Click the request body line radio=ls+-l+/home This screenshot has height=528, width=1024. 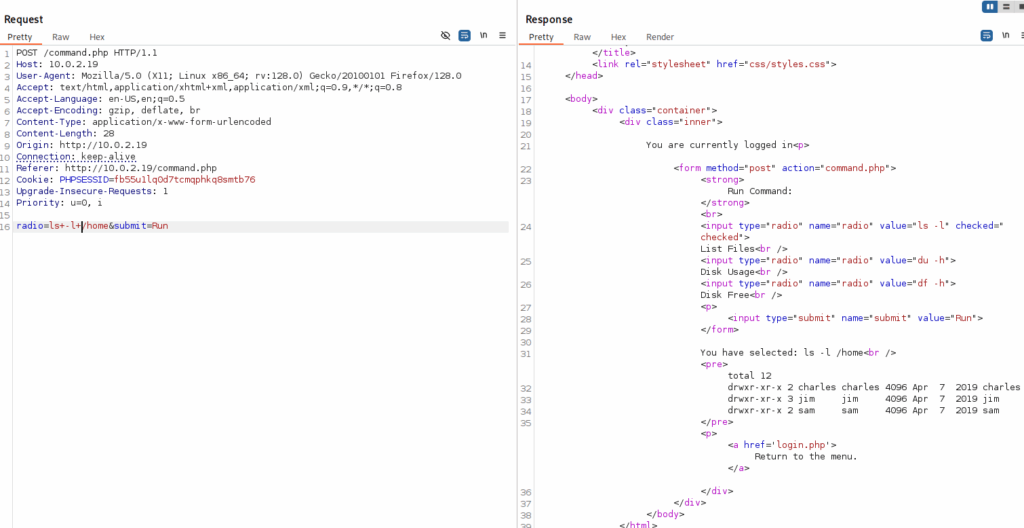click(x=92, y=226)
